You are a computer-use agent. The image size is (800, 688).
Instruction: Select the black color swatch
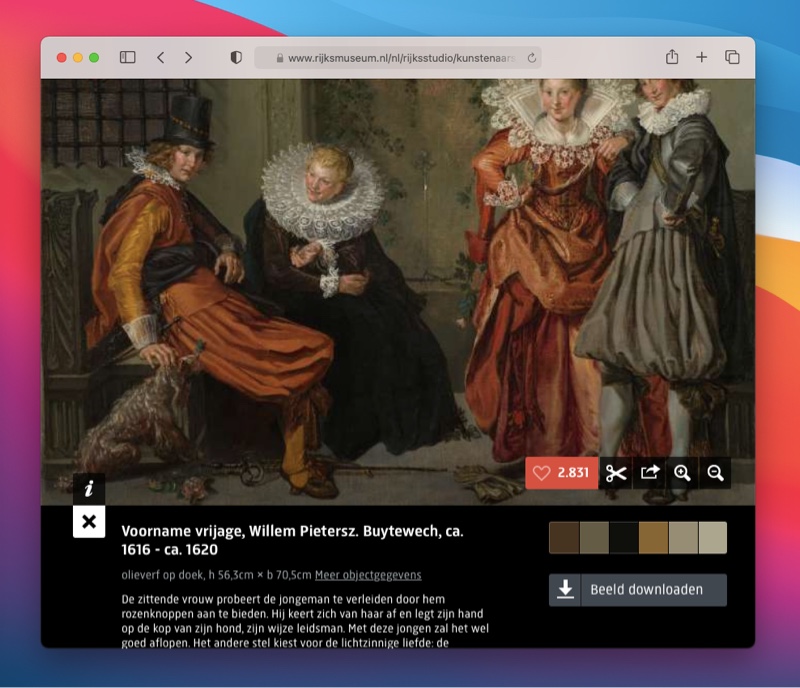(x=623, y=537)
